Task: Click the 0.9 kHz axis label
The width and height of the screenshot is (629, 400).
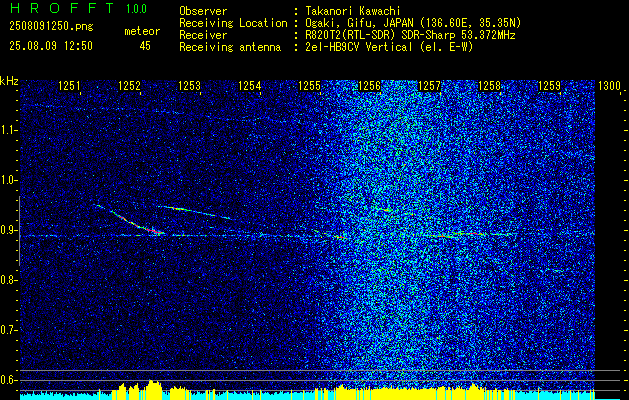Action: [8, 230]
